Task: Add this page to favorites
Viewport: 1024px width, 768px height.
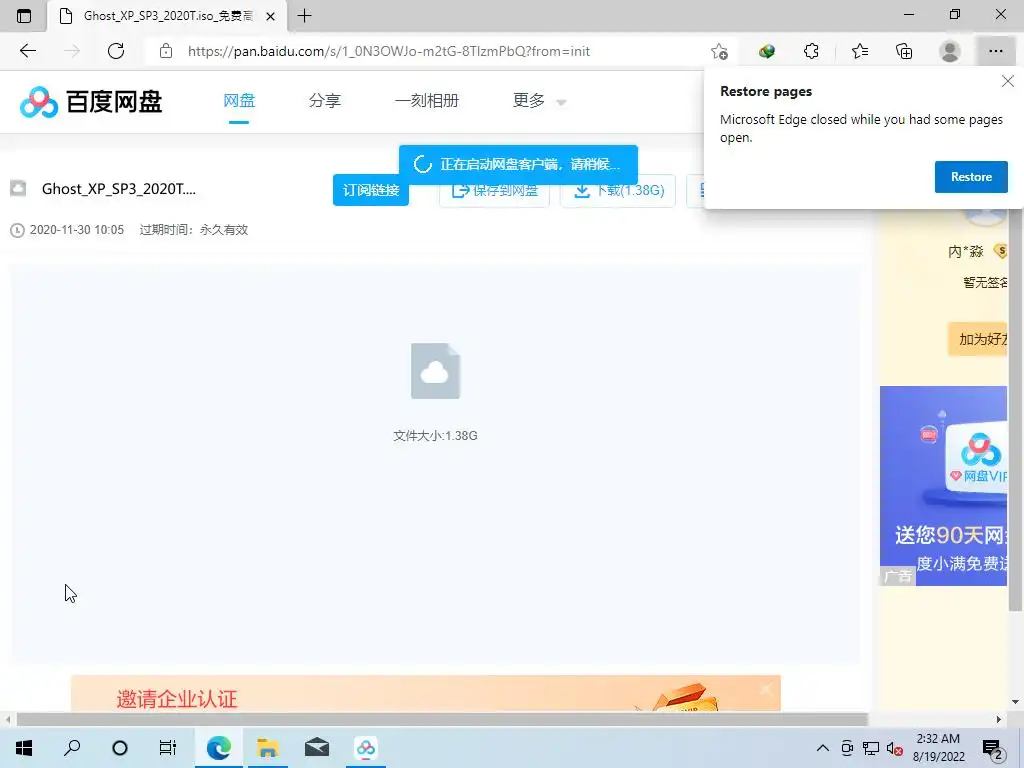Action: coord(719,51)
